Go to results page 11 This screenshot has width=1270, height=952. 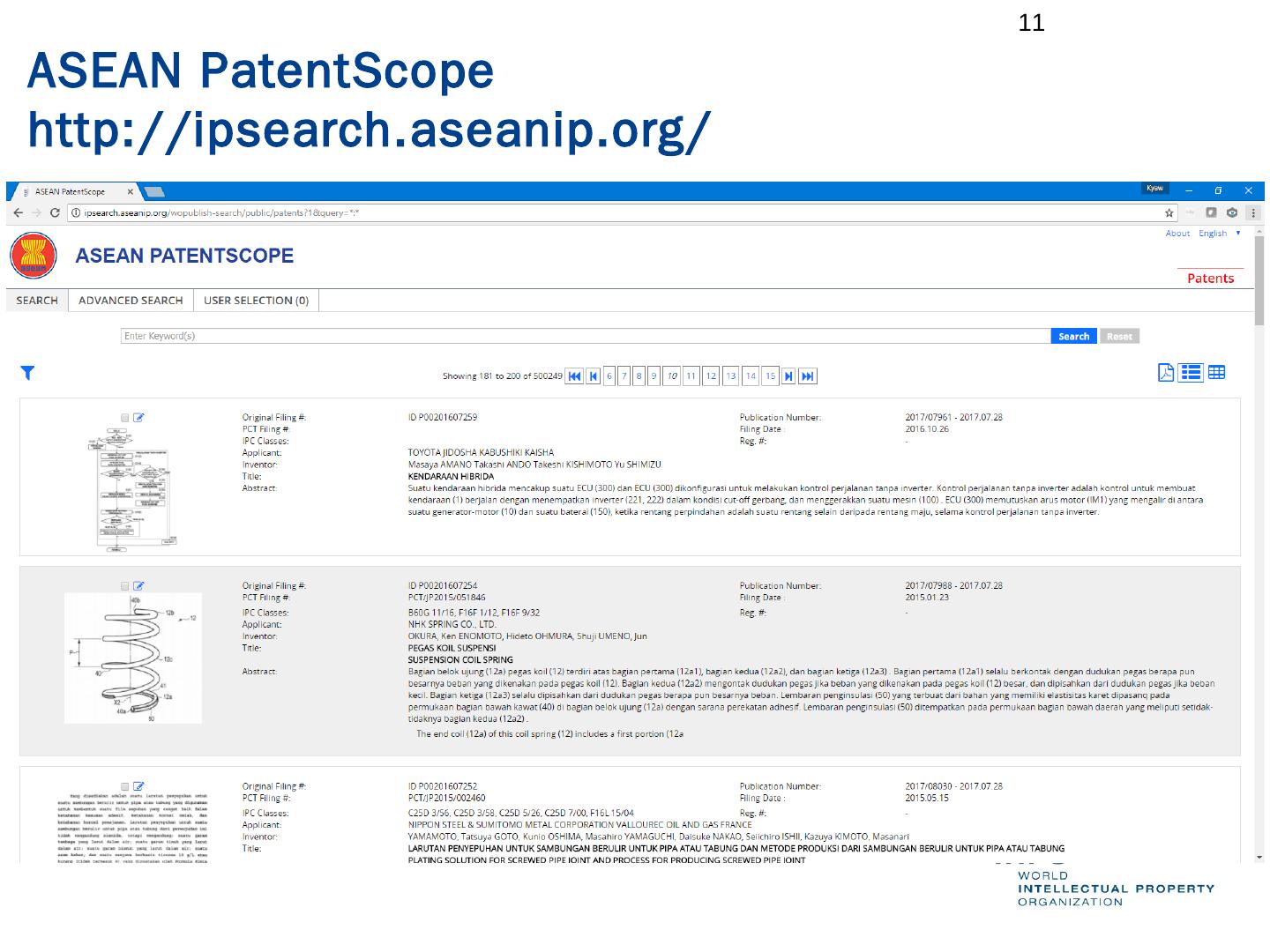[691, 376]
